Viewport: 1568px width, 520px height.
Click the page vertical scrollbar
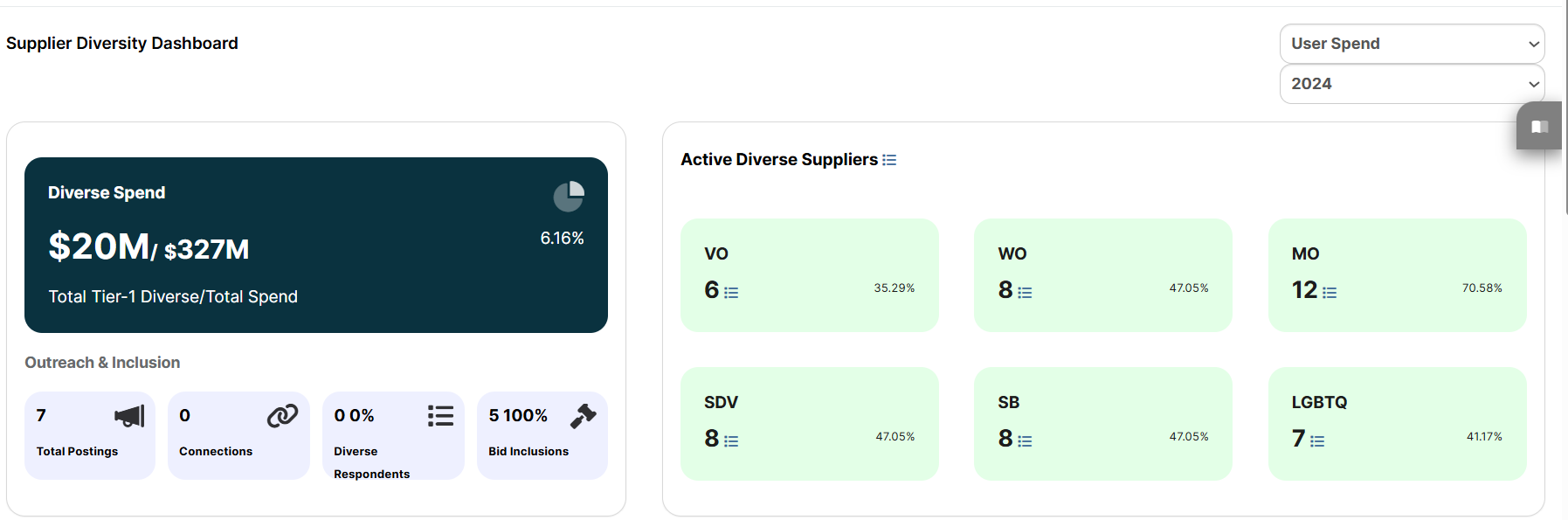1565,107
